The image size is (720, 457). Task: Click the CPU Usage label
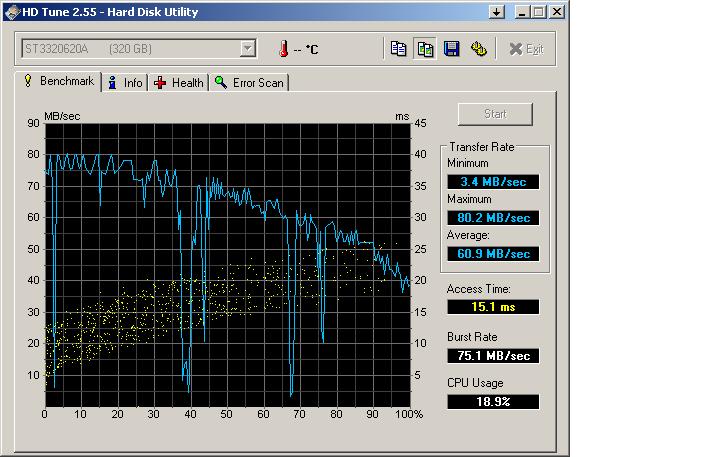coord(475,383)
